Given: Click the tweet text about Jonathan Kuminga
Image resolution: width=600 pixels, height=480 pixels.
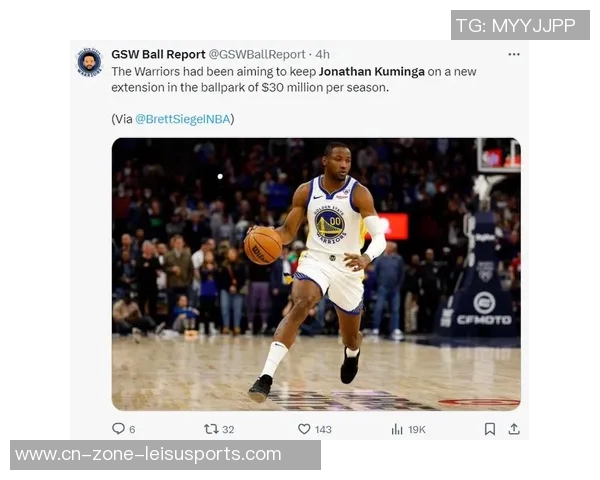Looking at the screenshot, I should click(x=293, y=80).
